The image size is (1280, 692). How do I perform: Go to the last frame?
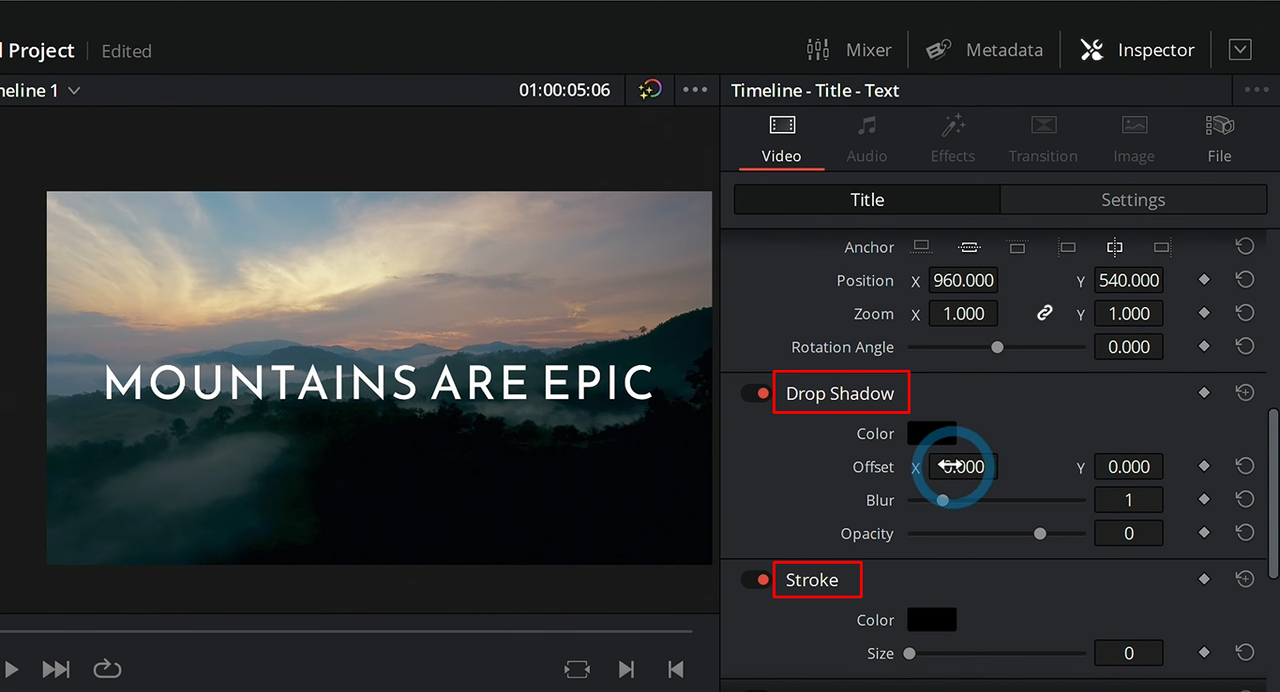(x=56, y=669)
